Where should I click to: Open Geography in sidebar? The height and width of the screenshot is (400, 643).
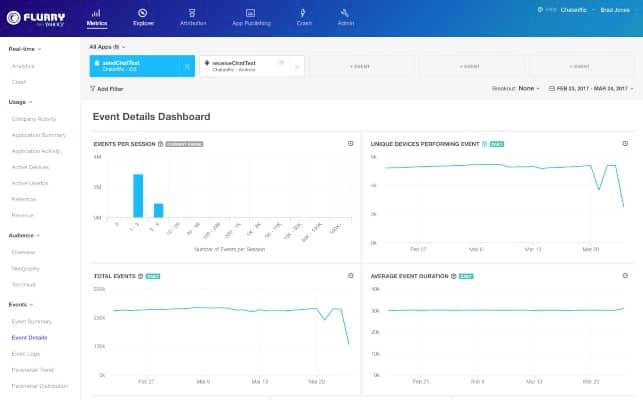coord(25,269)
